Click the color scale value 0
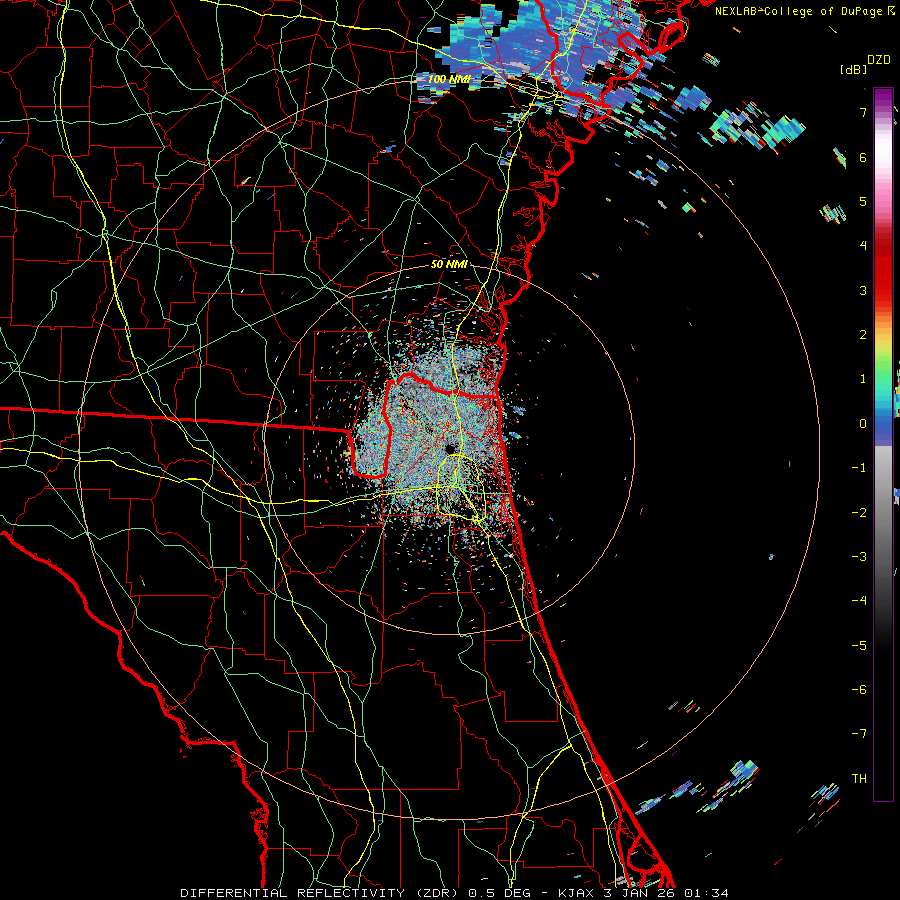 coord(863,424)
